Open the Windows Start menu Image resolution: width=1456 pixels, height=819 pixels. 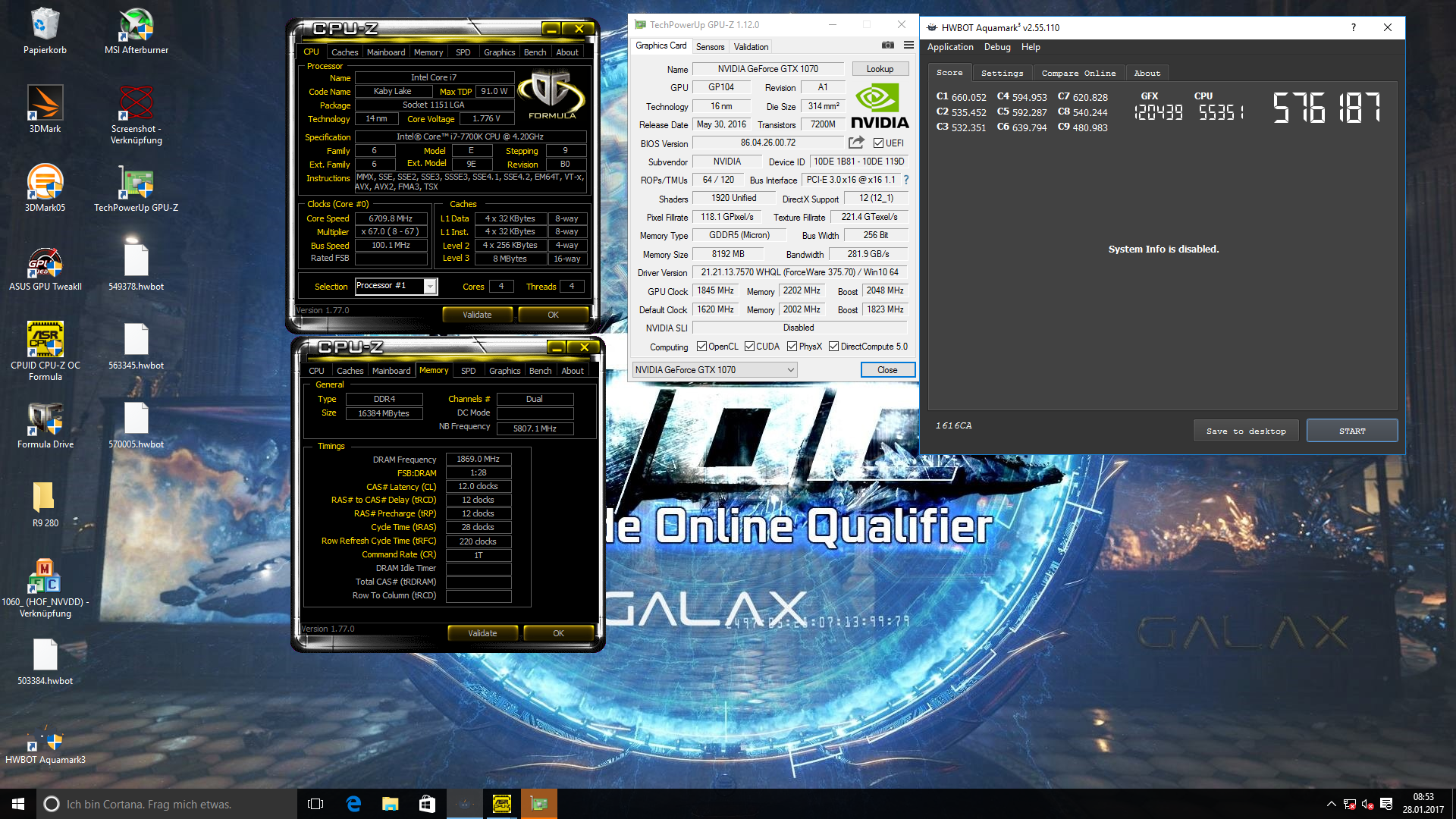[x=18, y=804]
